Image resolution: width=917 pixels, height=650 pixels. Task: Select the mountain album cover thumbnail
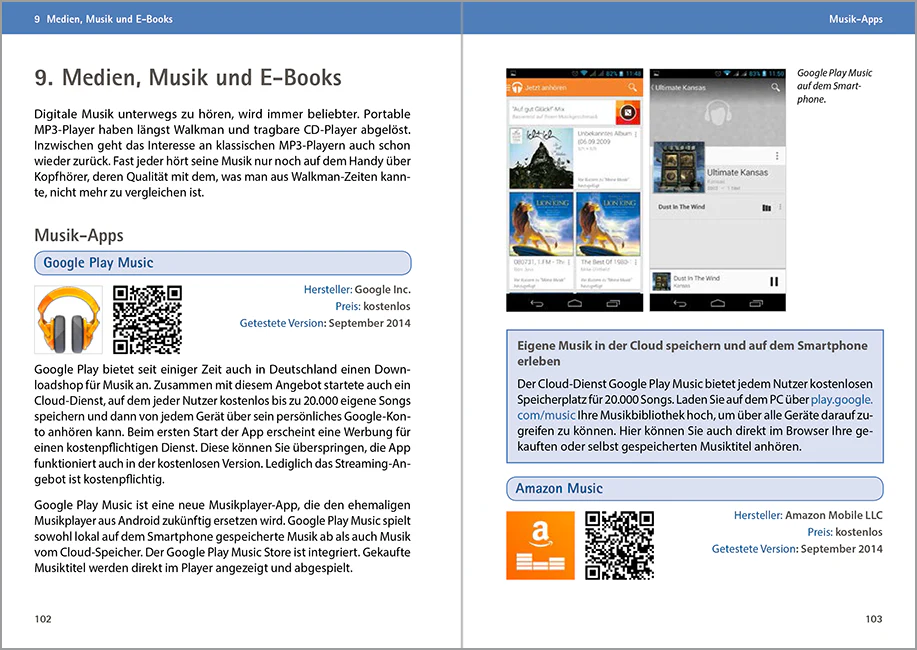541,158
